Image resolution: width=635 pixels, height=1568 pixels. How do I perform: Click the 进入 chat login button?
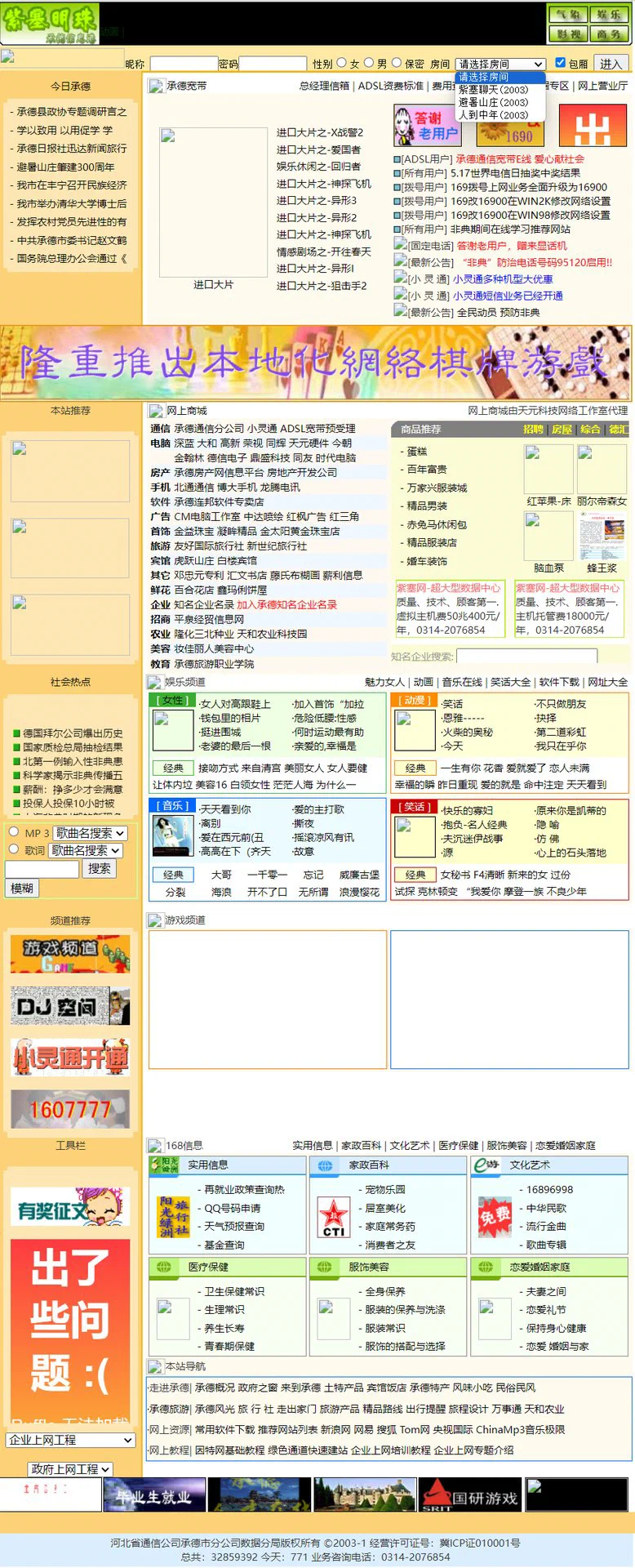611,64
